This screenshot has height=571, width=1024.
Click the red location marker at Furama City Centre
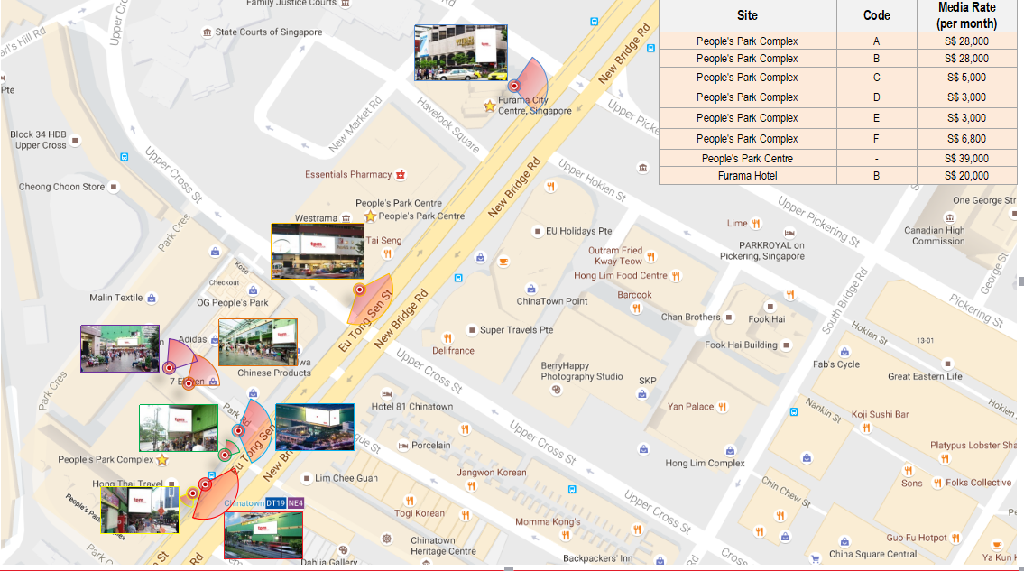[515, 86]
